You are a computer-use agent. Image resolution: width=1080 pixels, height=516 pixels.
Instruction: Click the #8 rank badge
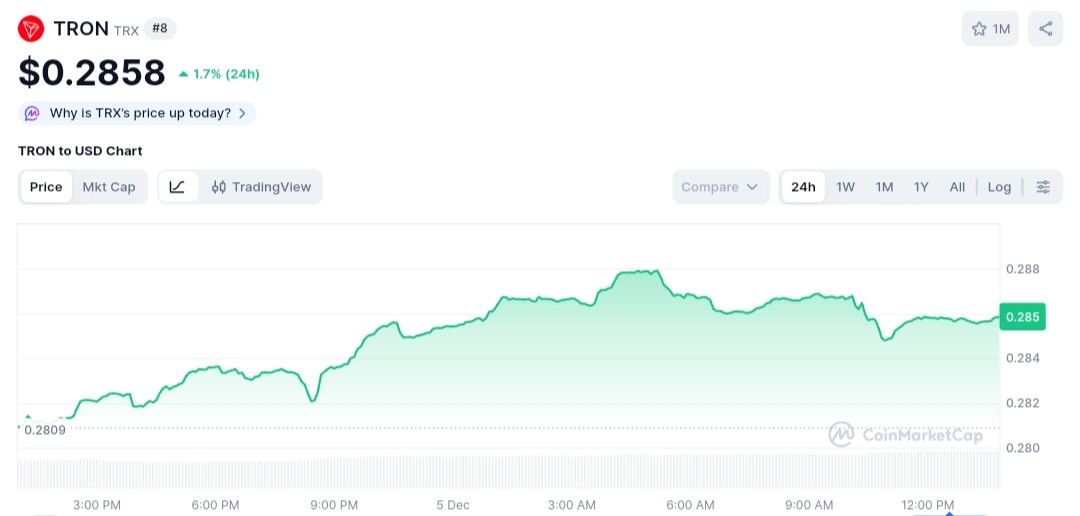point(160,29)
